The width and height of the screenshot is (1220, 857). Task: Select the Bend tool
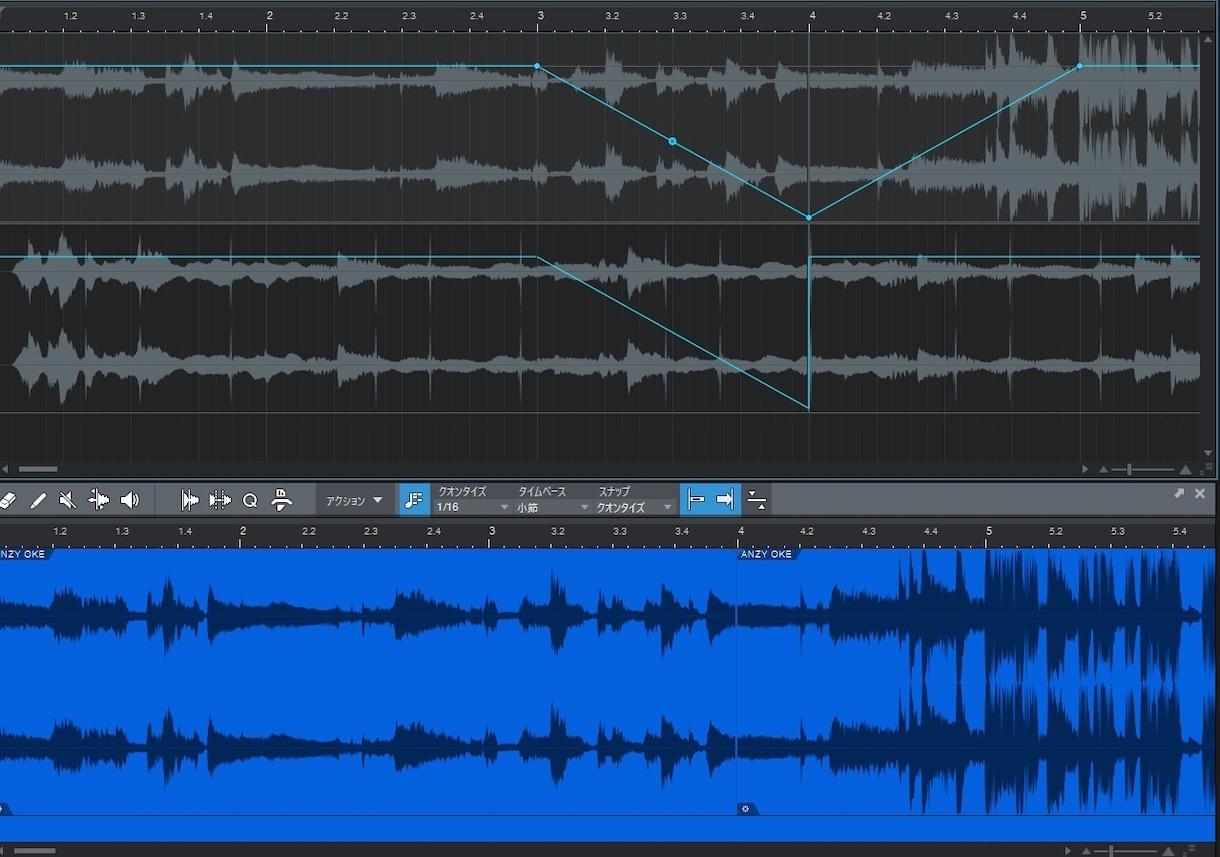coord(99,499)
